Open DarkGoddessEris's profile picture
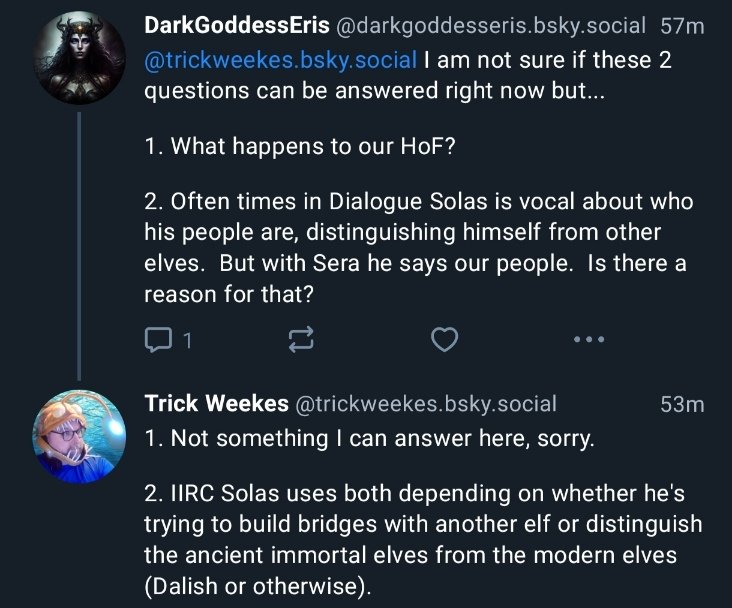The height and width of the screenshot is (608, 732). (79, 59)
